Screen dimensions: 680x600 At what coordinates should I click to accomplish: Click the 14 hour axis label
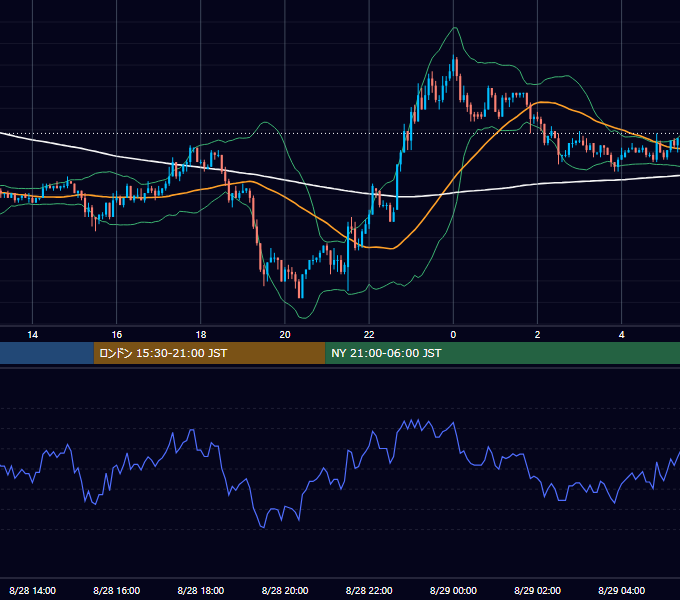[33, 335]
